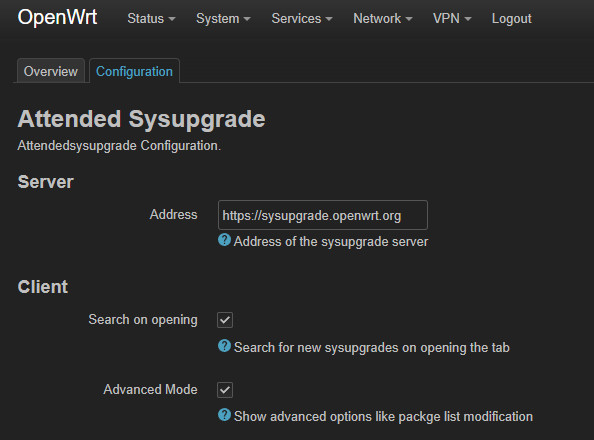The image size is (594, 440).
Task: Focus the server Address input field
Action: [323, 215]
